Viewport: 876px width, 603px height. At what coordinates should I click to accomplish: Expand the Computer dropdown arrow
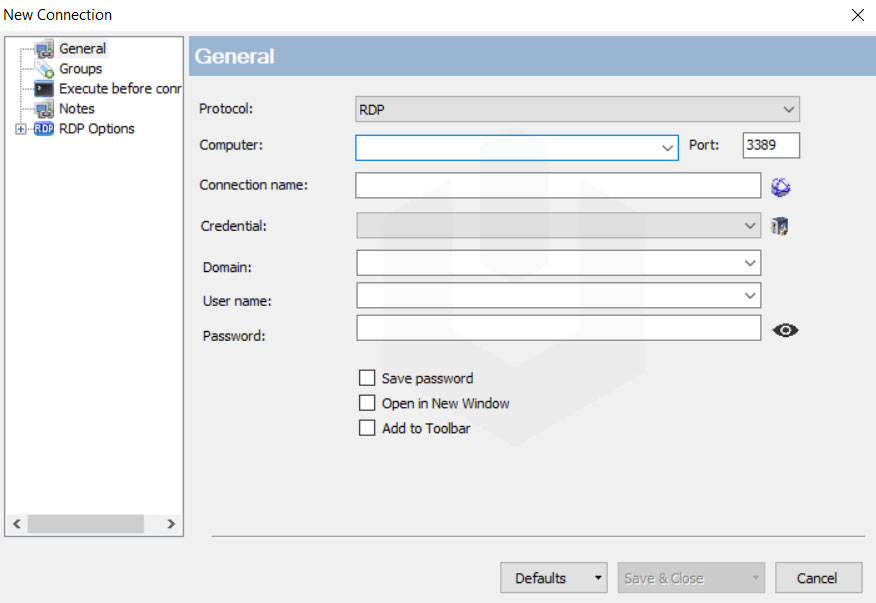pyautogui.click(x=667, y=148)
